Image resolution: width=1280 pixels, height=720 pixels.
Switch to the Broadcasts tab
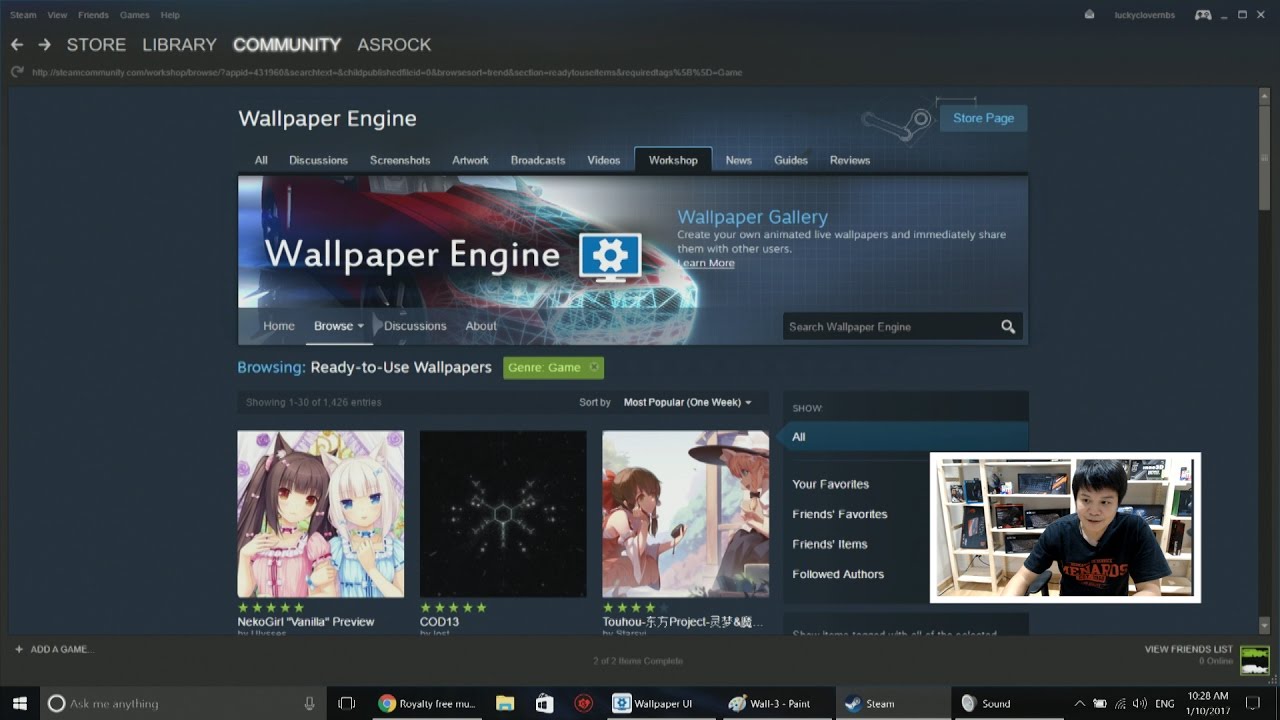click(x=538, y=160)
